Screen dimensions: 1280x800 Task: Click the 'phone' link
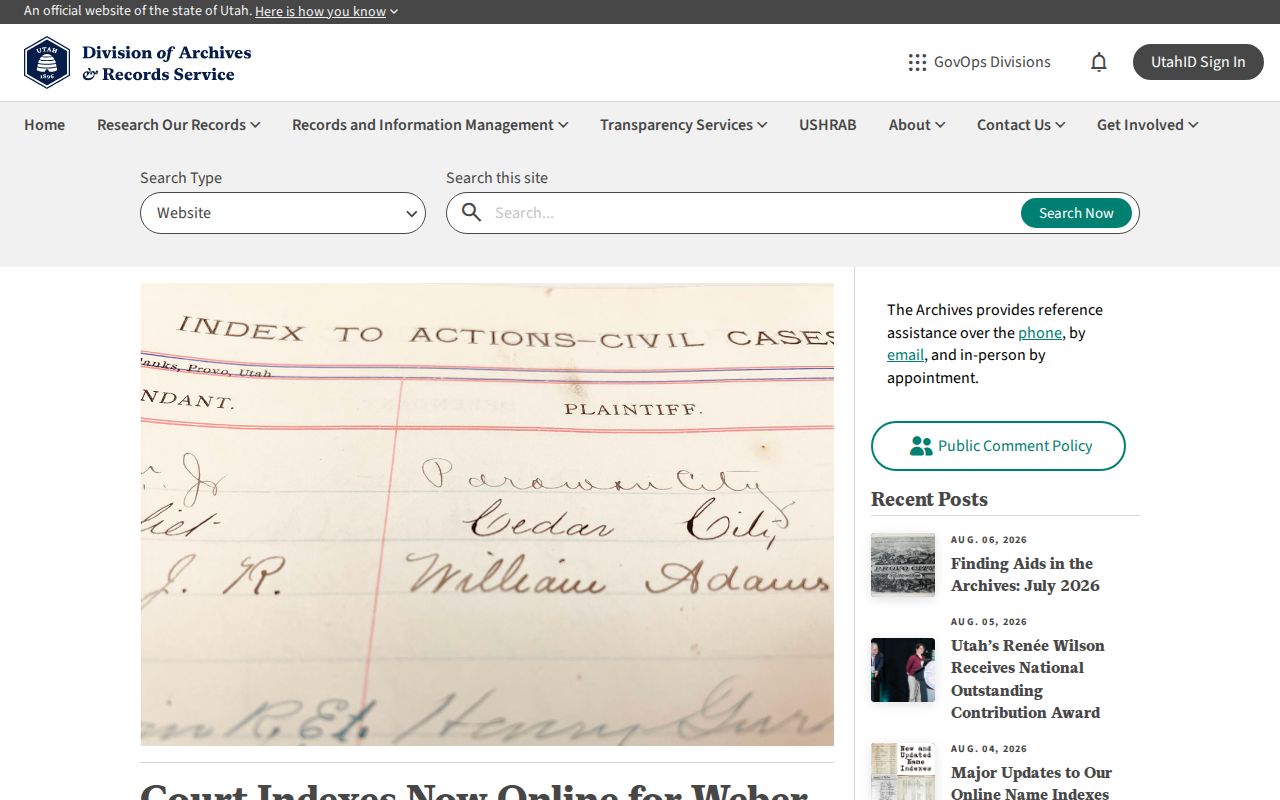[1040, 333]
